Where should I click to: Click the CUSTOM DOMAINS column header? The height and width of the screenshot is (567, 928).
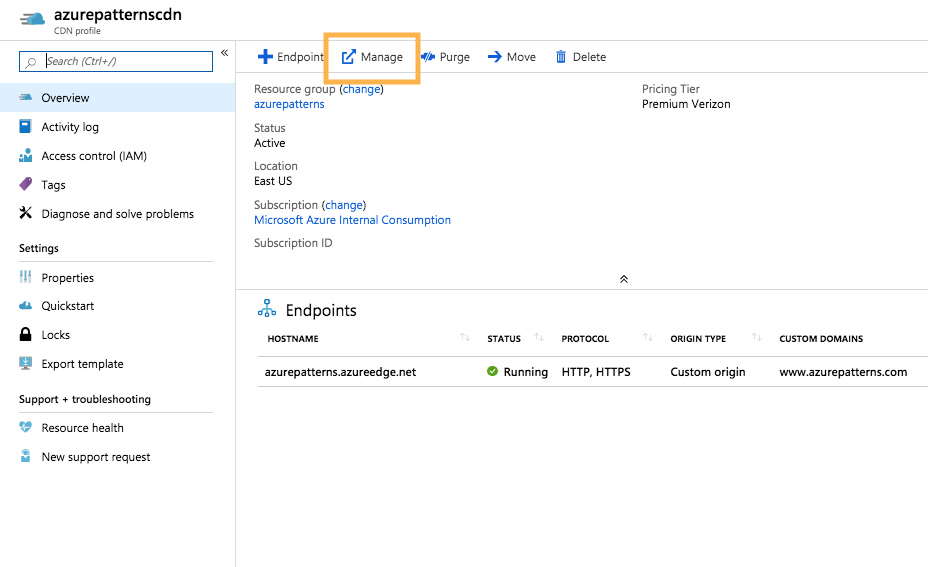pyautogui.click(x=821, y=339)
